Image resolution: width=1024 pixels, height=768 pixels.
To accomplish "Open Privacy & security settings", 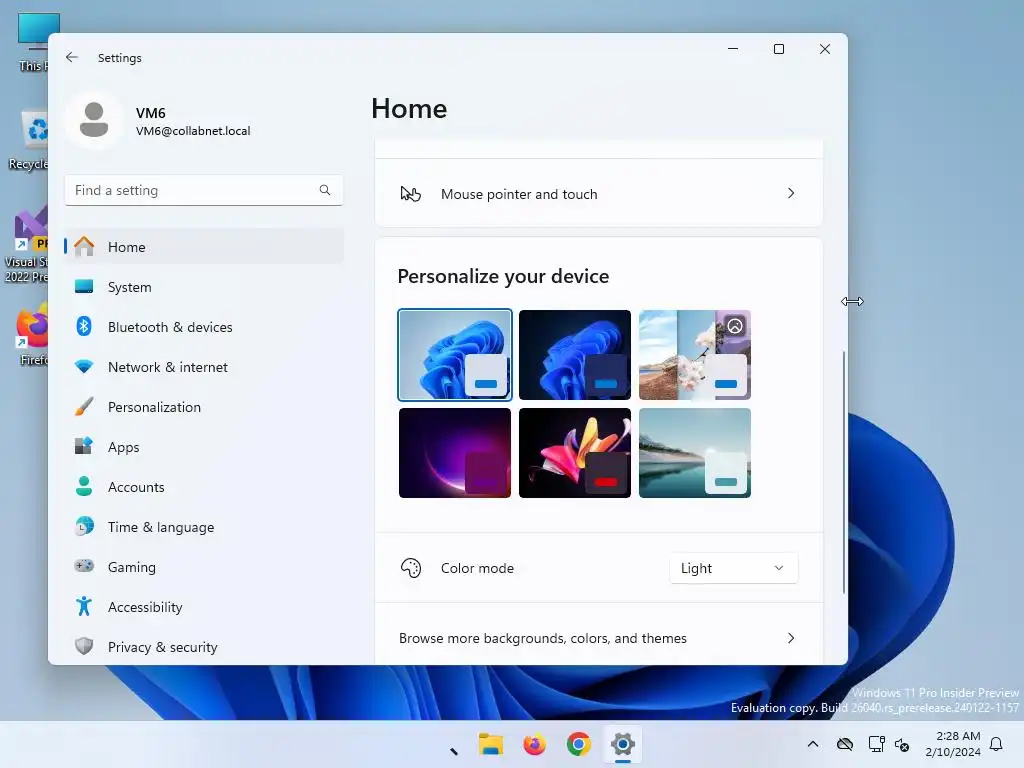I will pyautogui.click(x=204, y=647).
